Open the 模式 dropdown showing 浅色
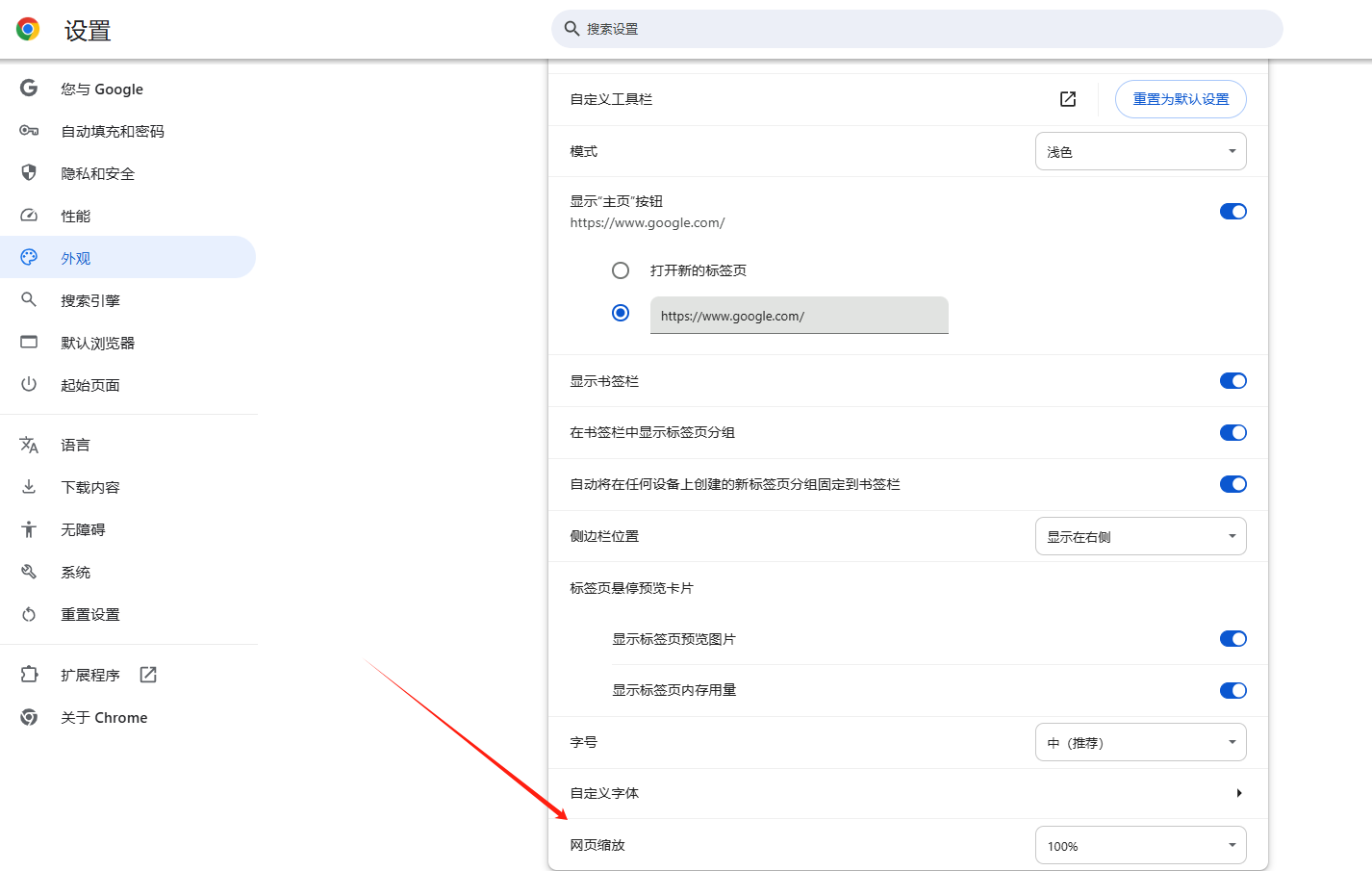The image size is (1372, 871). click(x=1140, y=151)
